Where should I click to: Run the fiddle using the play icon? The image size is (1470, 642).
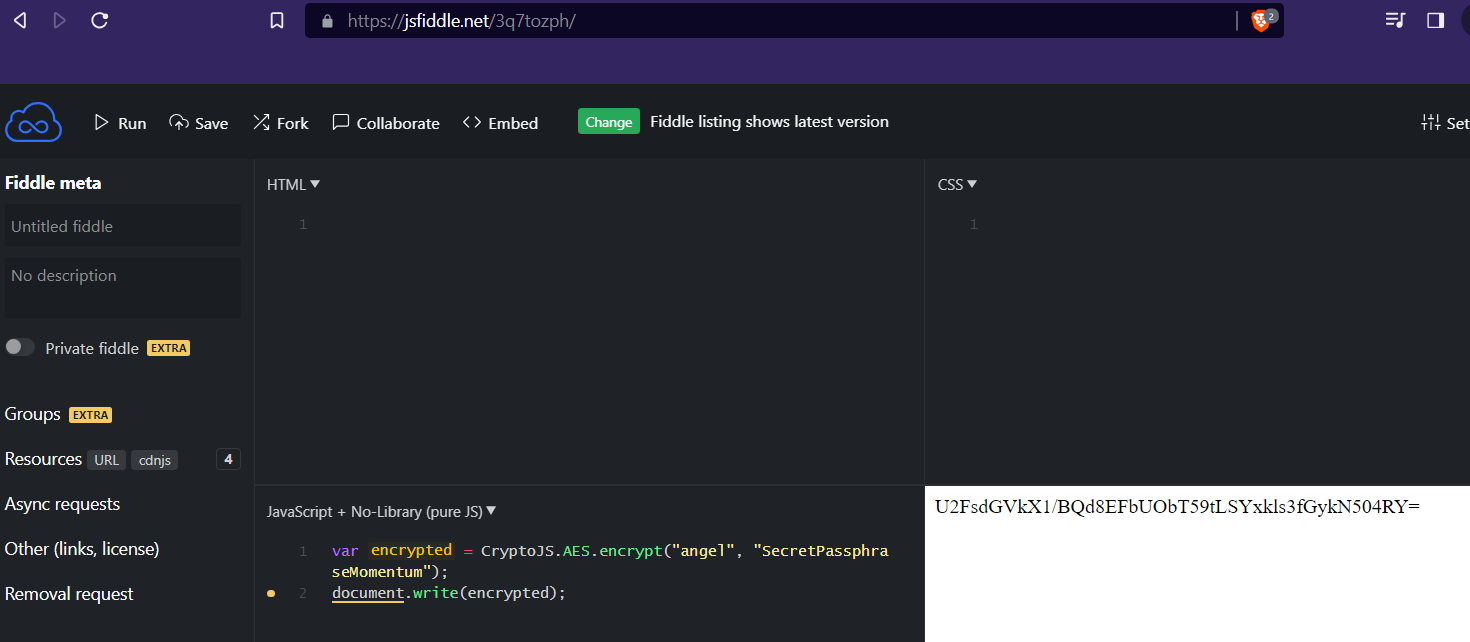(101, 121)
